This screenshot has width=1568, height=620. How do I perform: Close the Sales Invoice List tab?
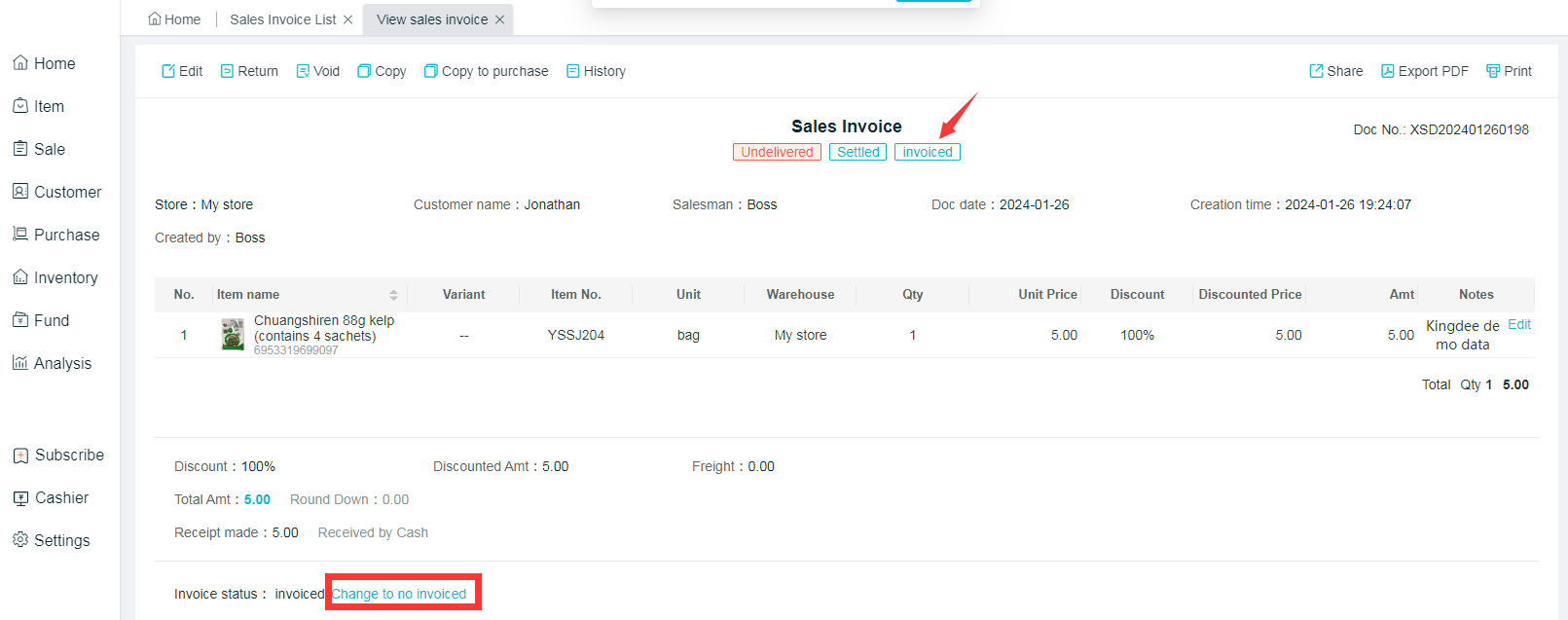(x=347, y=19)
